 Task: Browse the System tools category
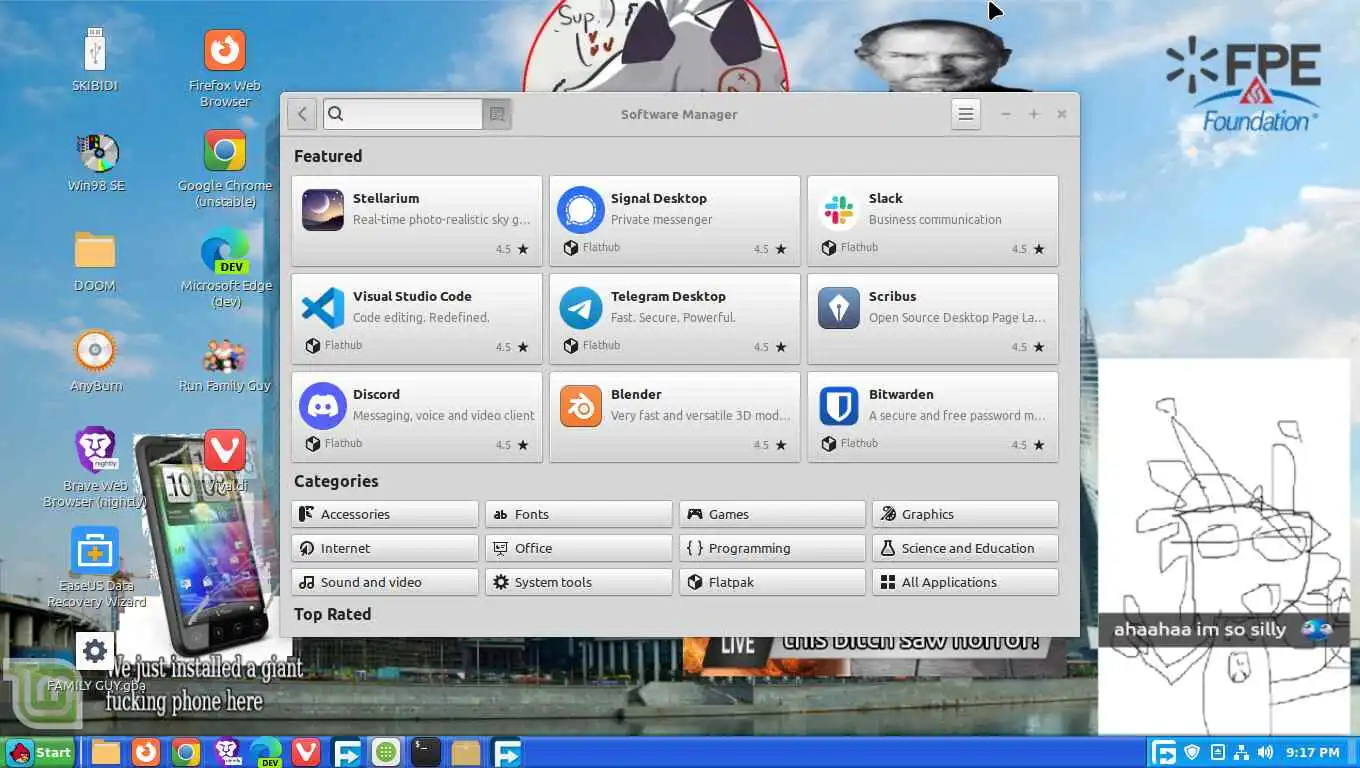click(579, 582)
